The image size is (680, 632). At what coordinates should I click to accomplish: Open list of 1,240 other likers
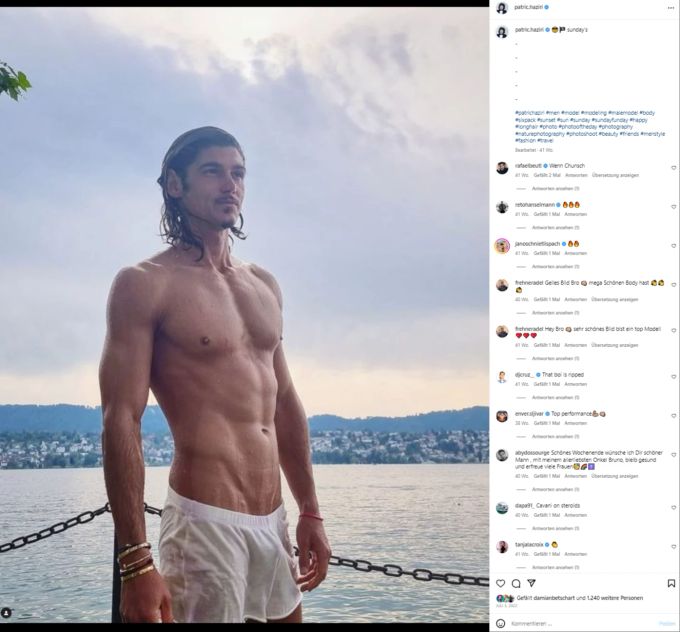615,598
